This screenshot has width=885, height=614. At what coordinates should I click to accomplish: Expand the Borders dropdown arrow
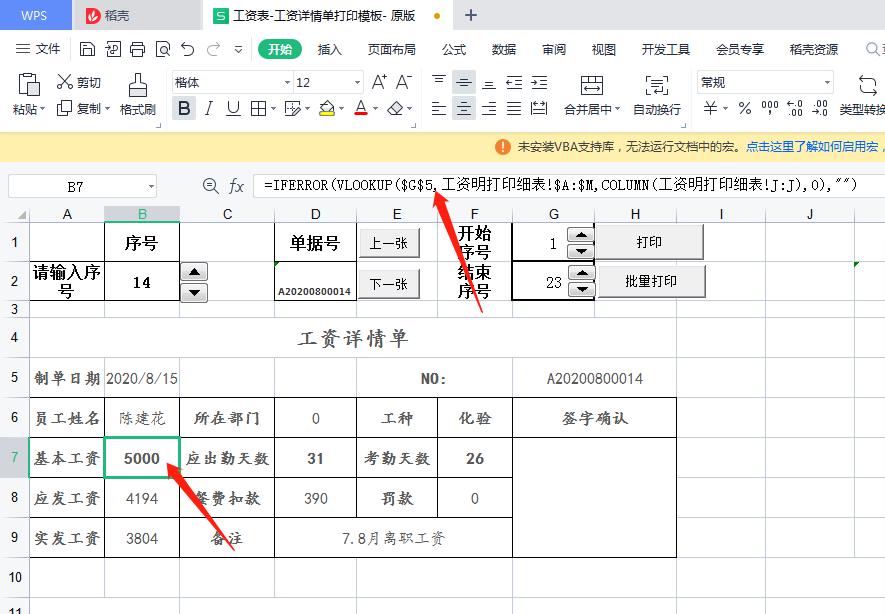pos(273,108)
